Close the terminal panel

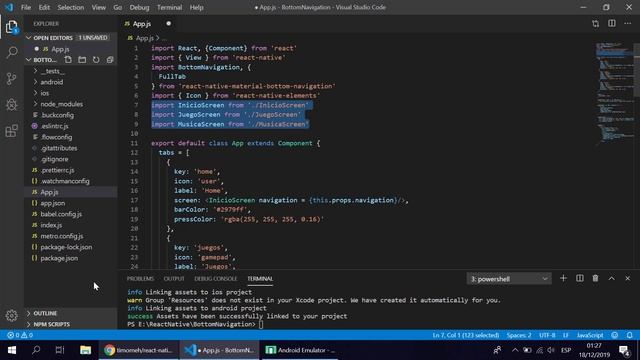coord(627,278)
